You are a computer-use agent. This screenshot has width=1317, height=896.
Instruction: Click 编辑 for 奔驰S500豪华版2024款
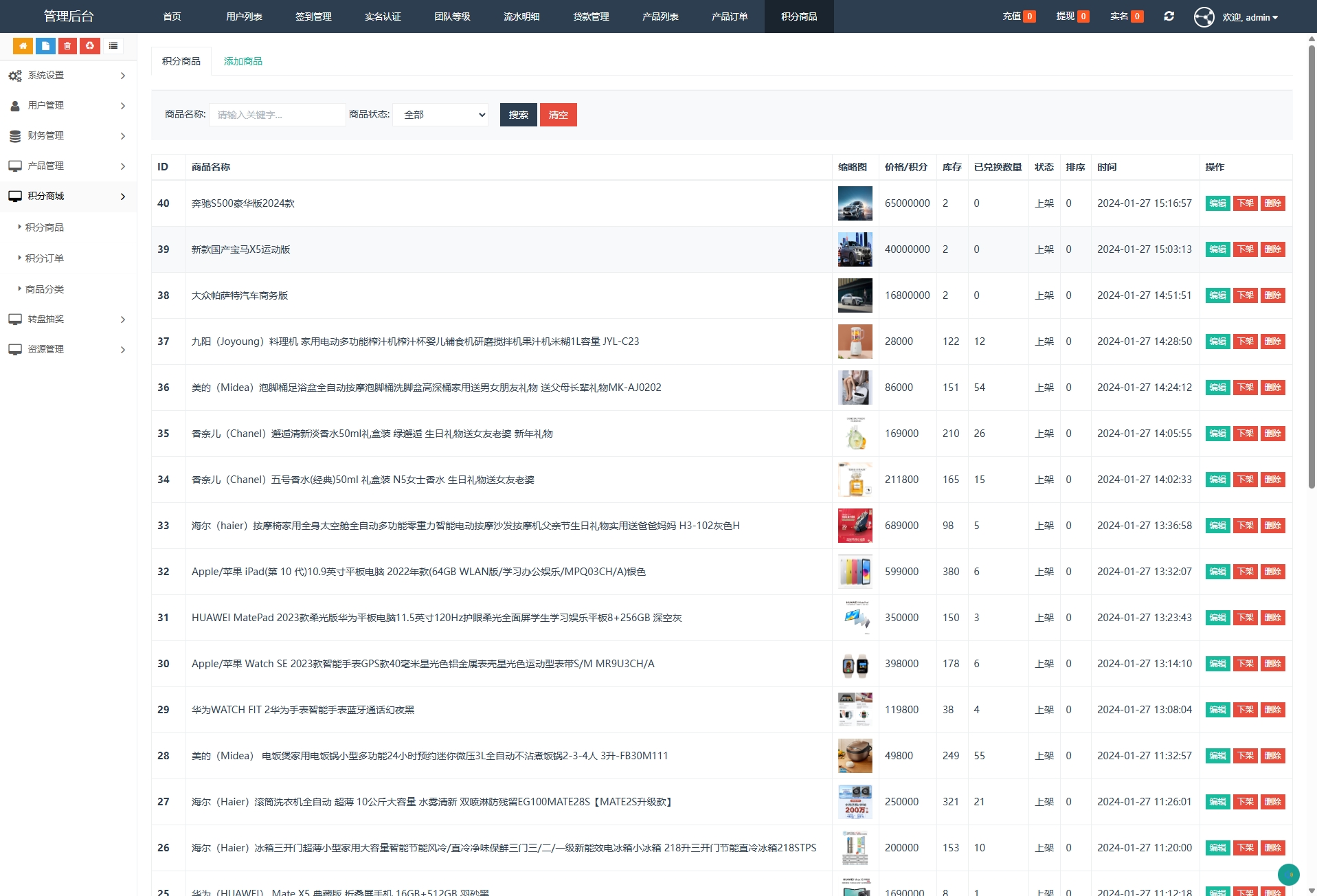pos(1217,203)
